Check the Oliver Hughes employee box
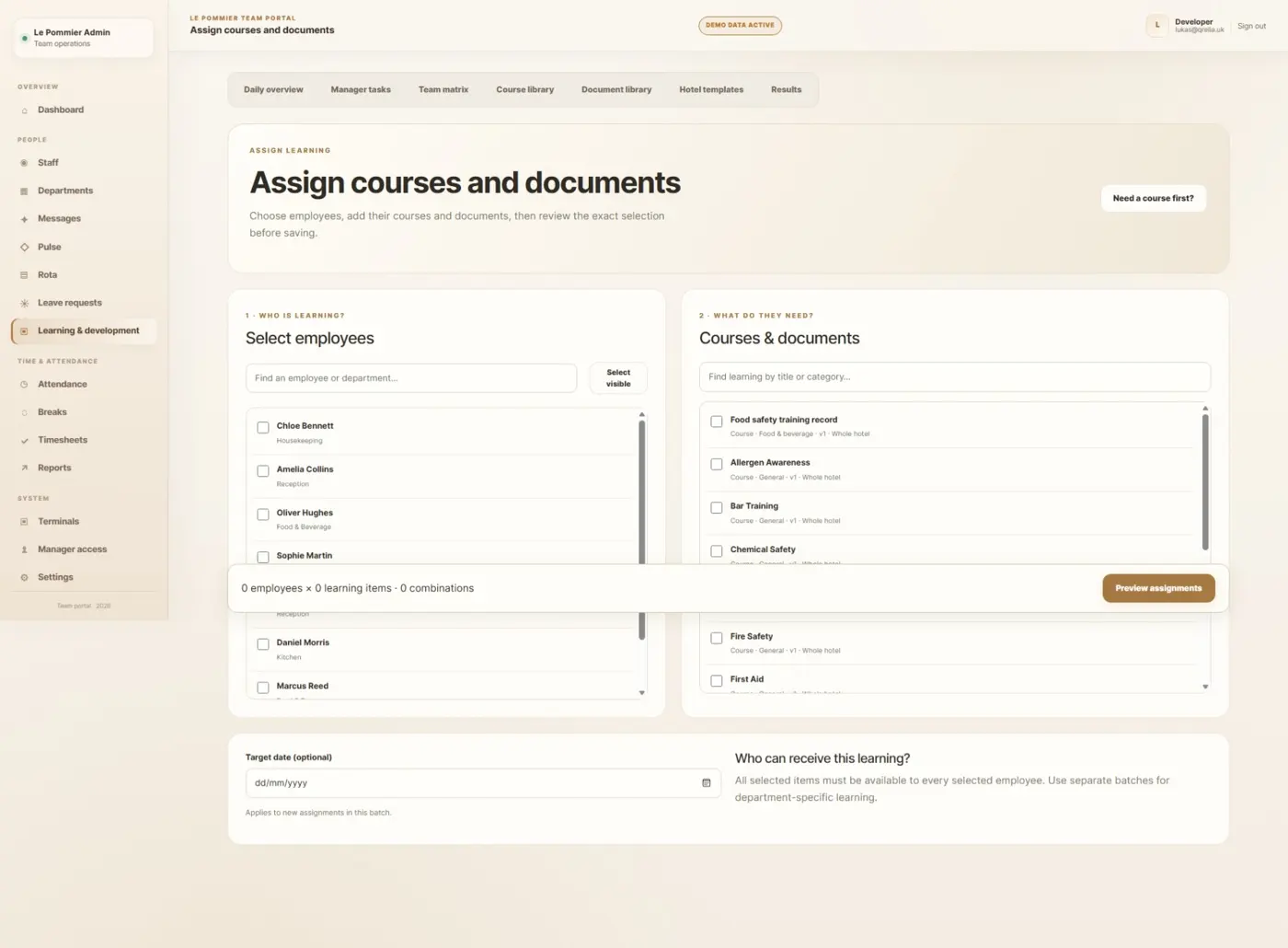 tap(263, 514)
